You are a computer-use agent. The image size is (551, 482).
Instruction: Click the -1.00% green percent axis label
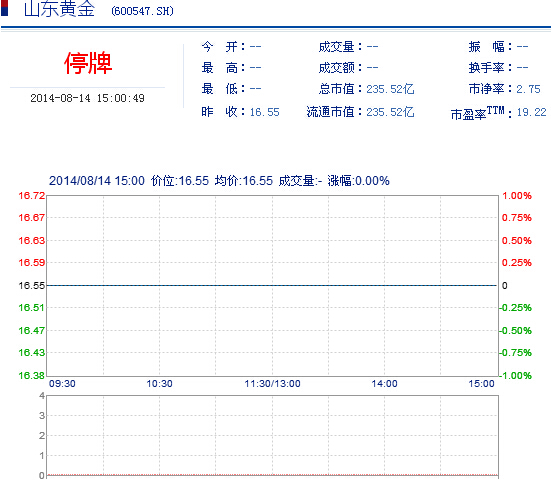pyautogui.click(x=516, y=376)
